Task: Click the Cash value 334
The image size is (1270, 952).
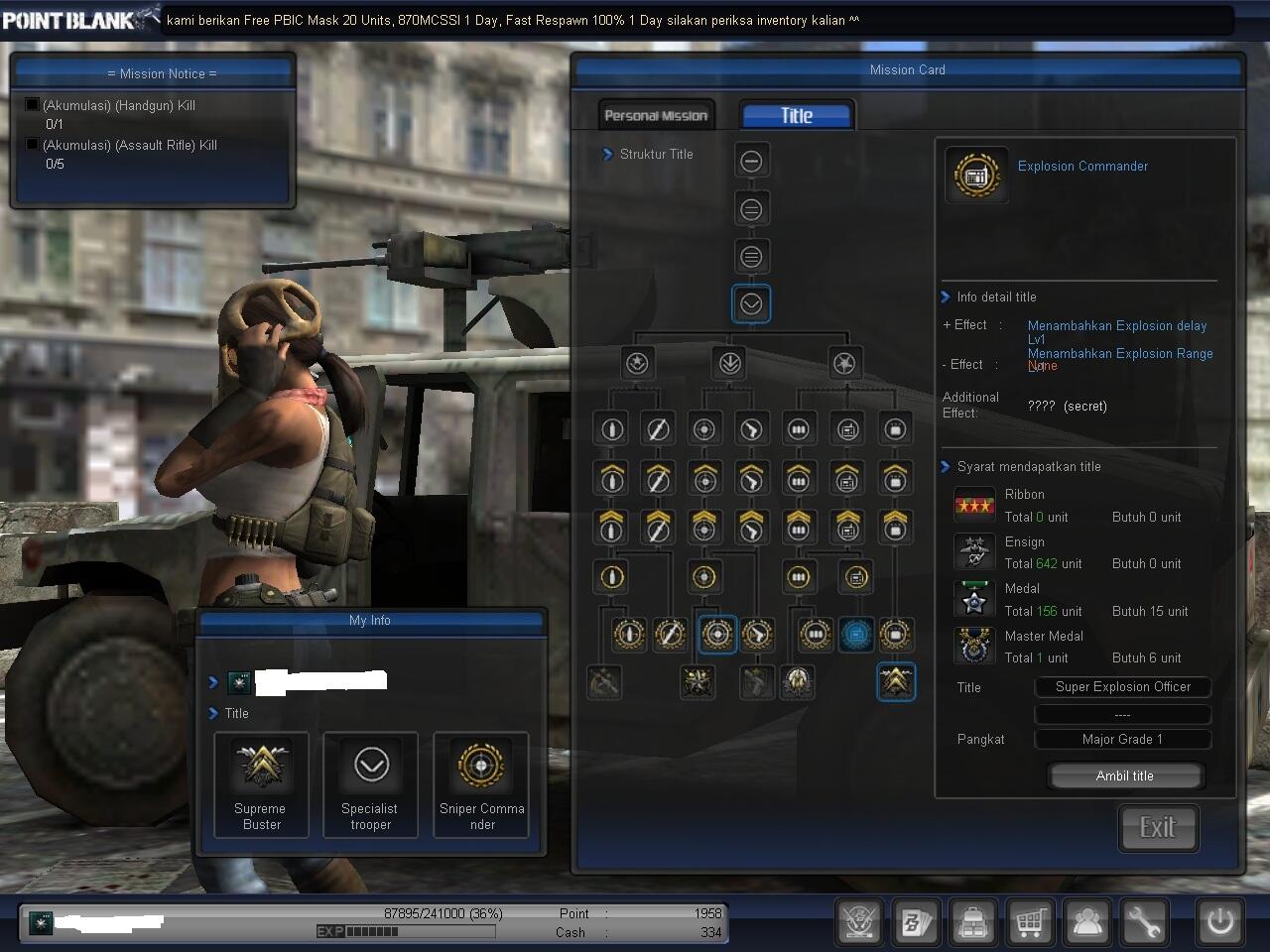Action: pos(710,932)
